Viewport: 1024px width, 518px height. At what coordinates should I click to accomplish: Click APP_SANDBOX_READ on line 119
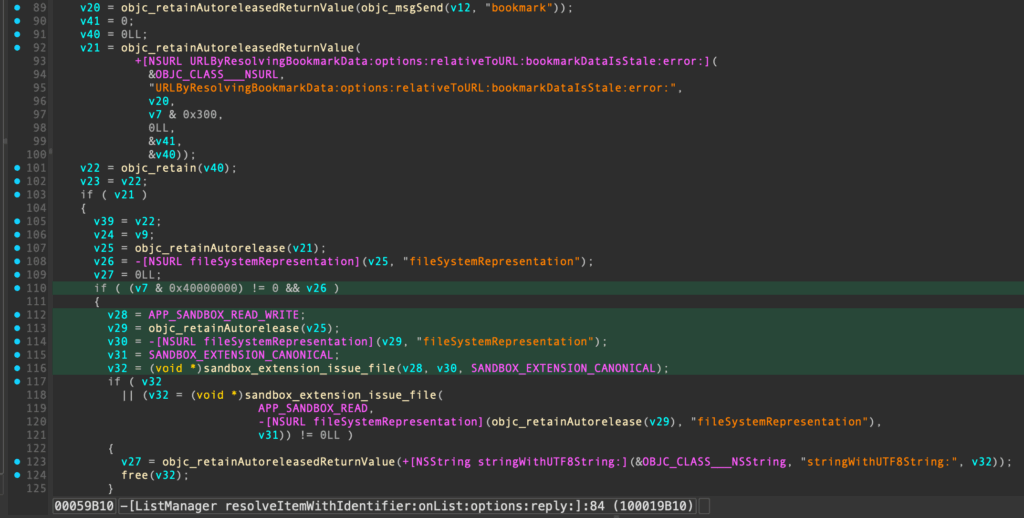313,408
